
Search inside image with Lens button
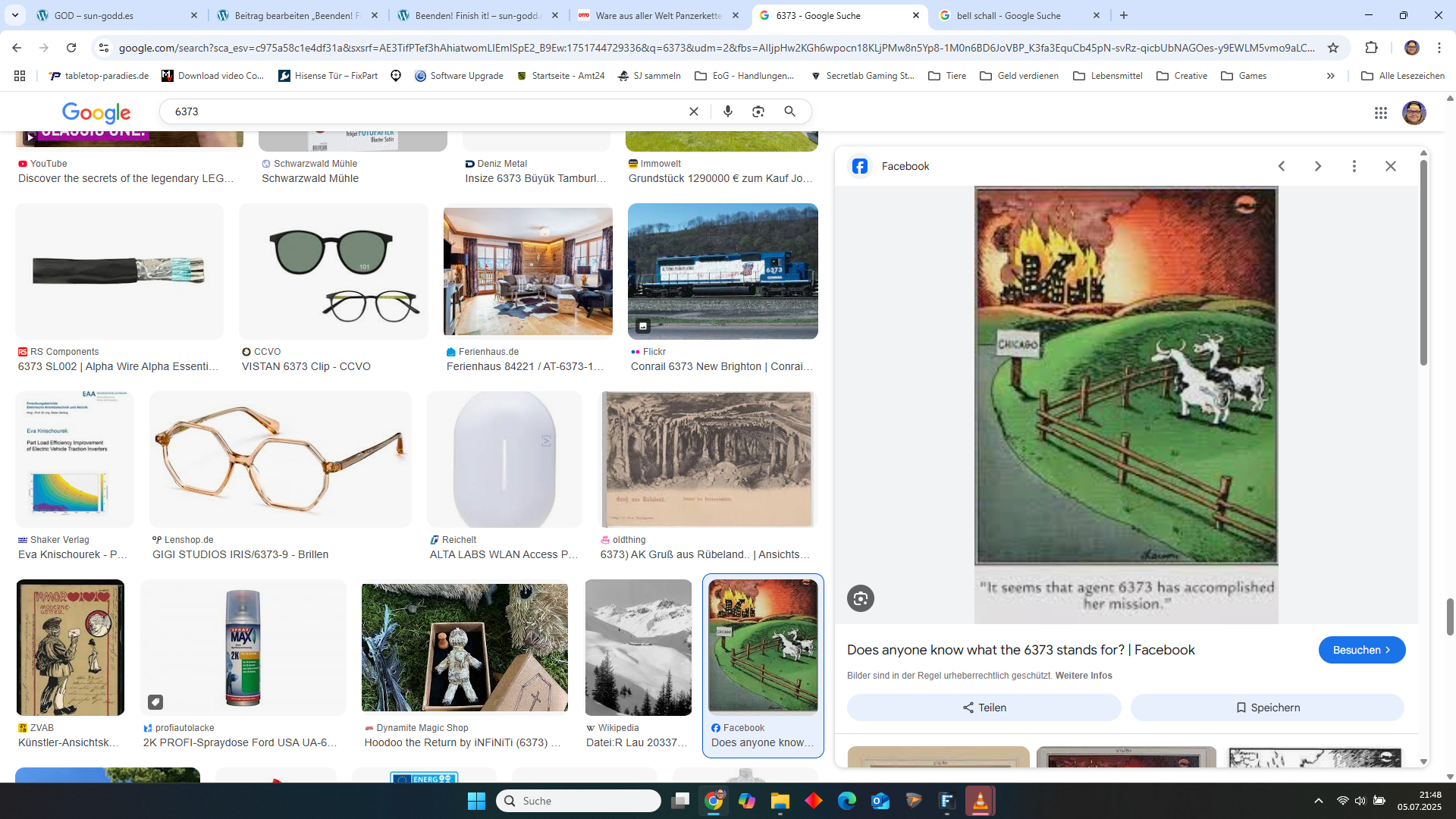click(861, 598)
